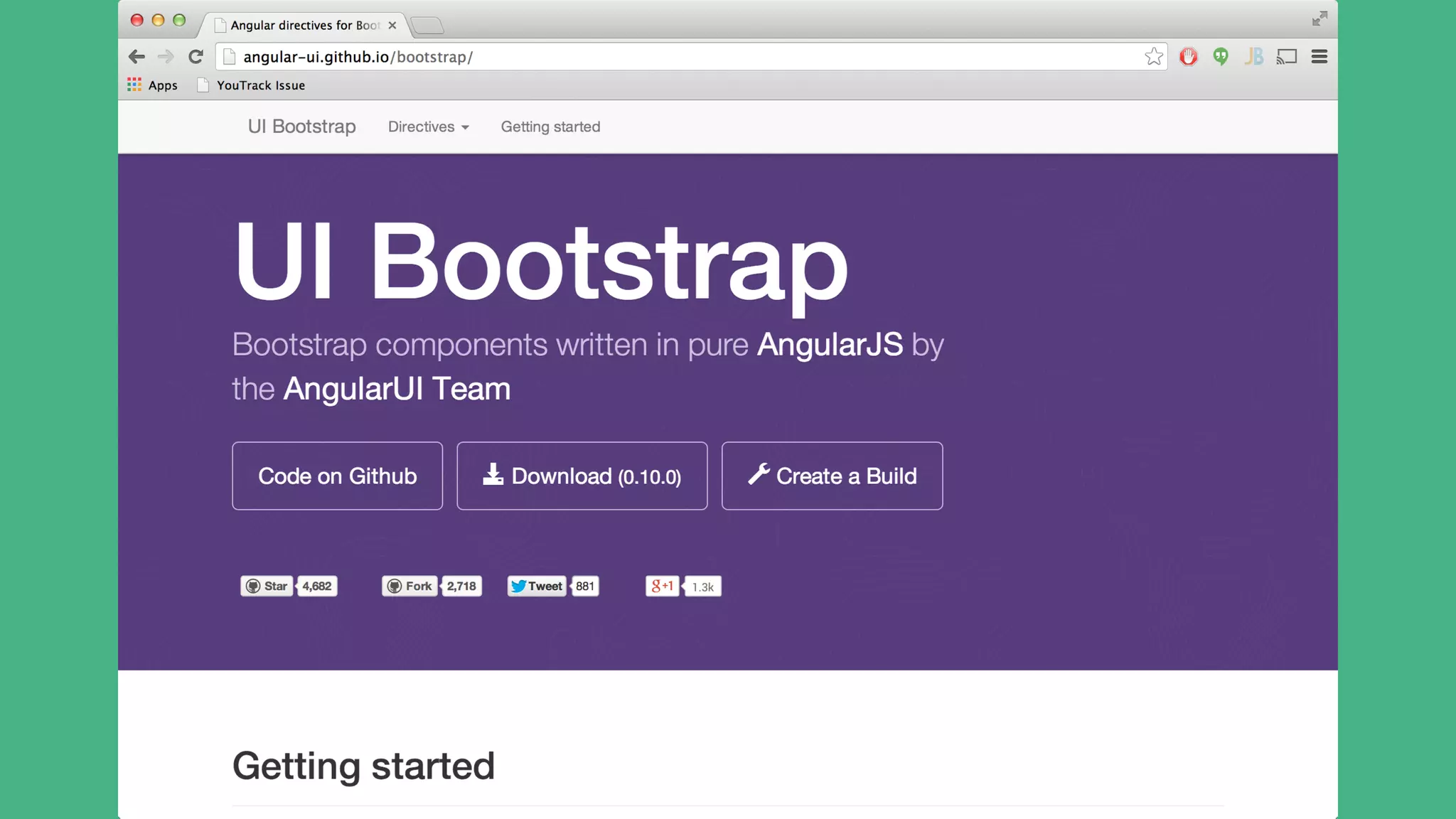Bookmark page with the star icon

pyautogui.click(x=1153, y=57)
